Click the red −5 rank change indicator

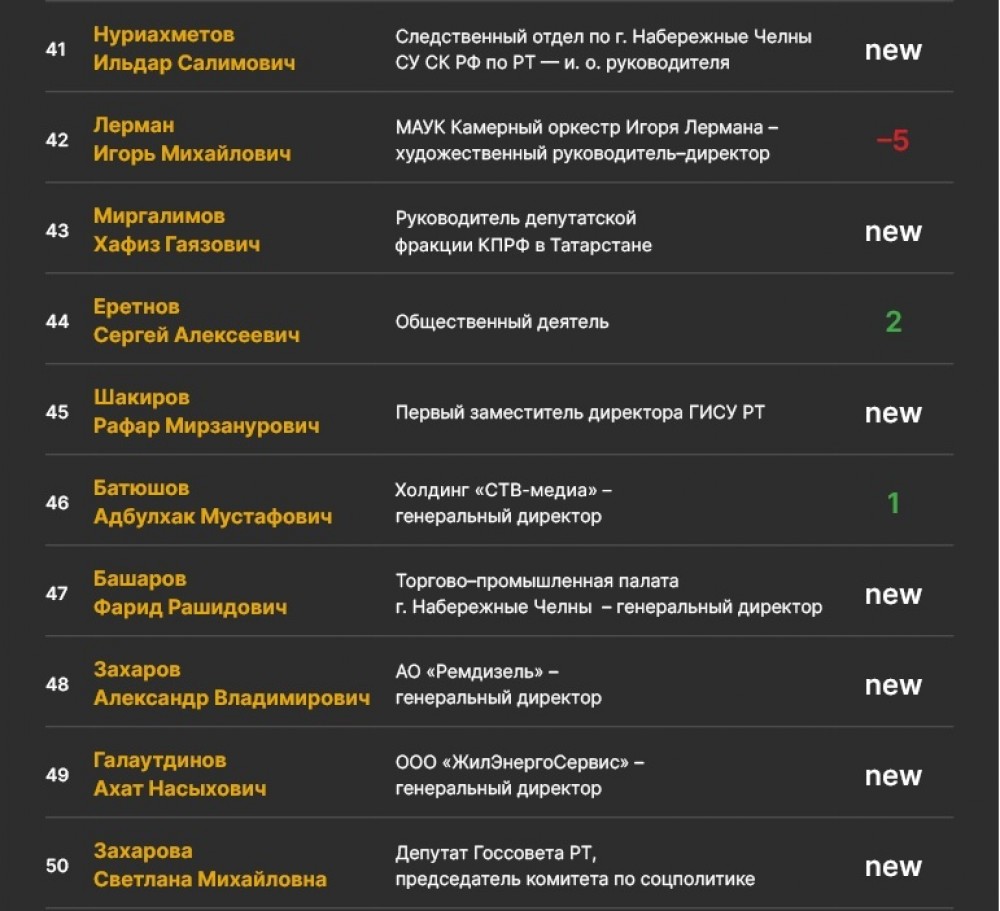[x=892, y=141]
